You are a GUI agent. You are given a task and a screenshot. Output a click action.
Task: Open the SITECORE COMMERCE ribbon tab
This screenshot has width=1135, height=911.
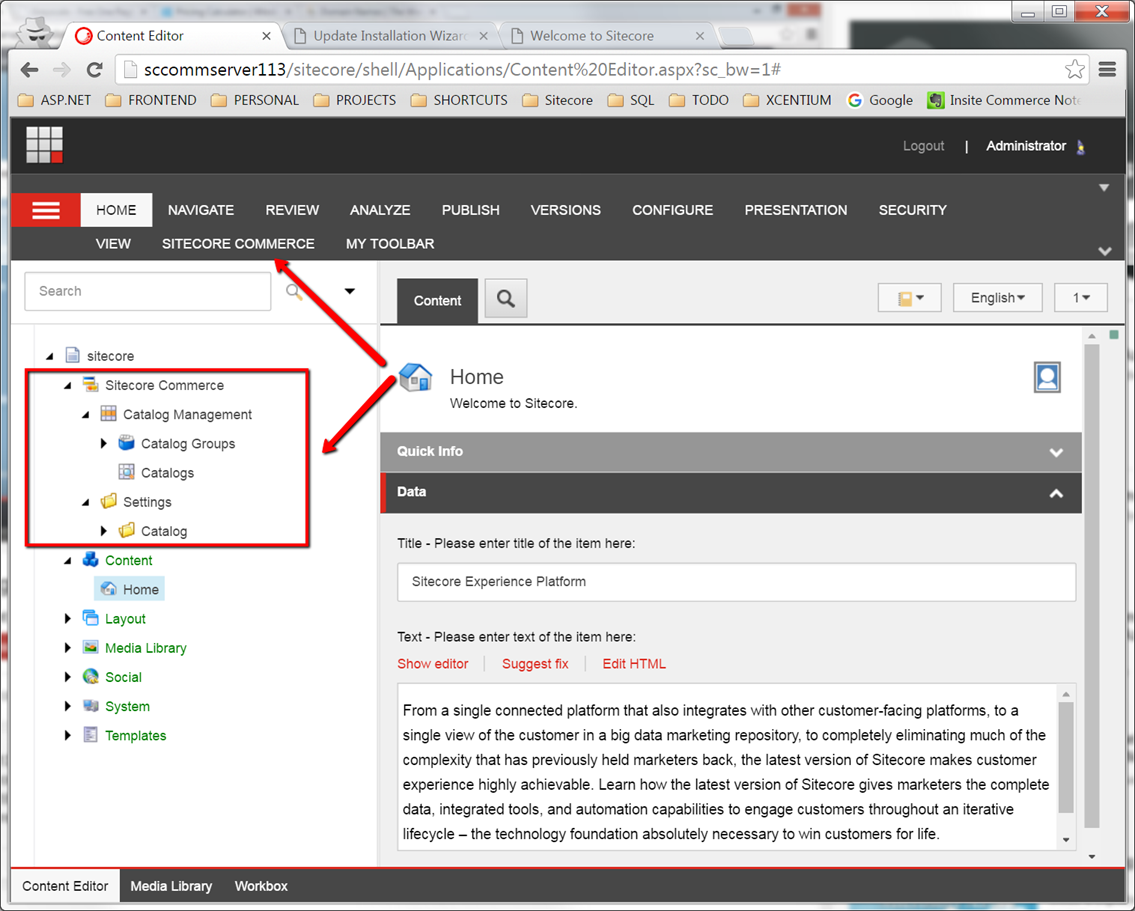tap(238, 244)
